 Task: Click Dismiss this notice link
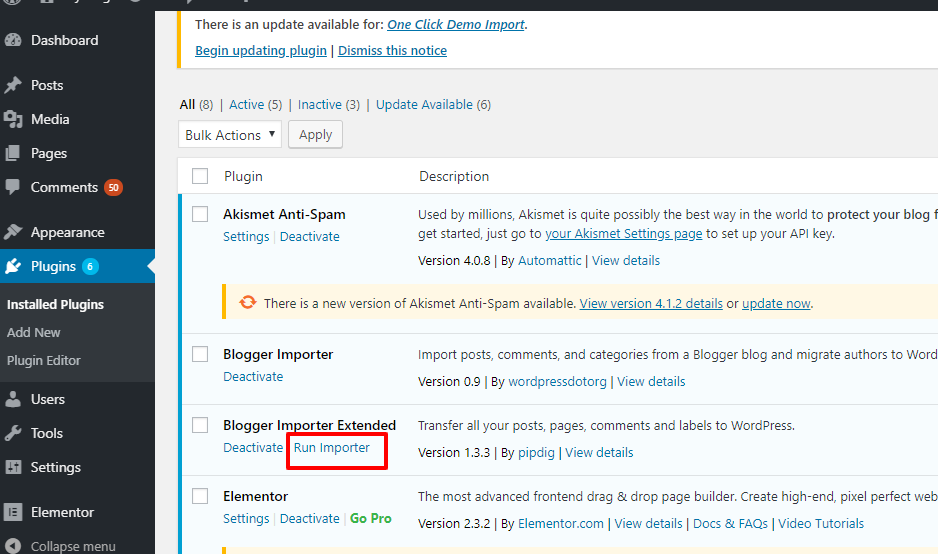coord(392,51)
